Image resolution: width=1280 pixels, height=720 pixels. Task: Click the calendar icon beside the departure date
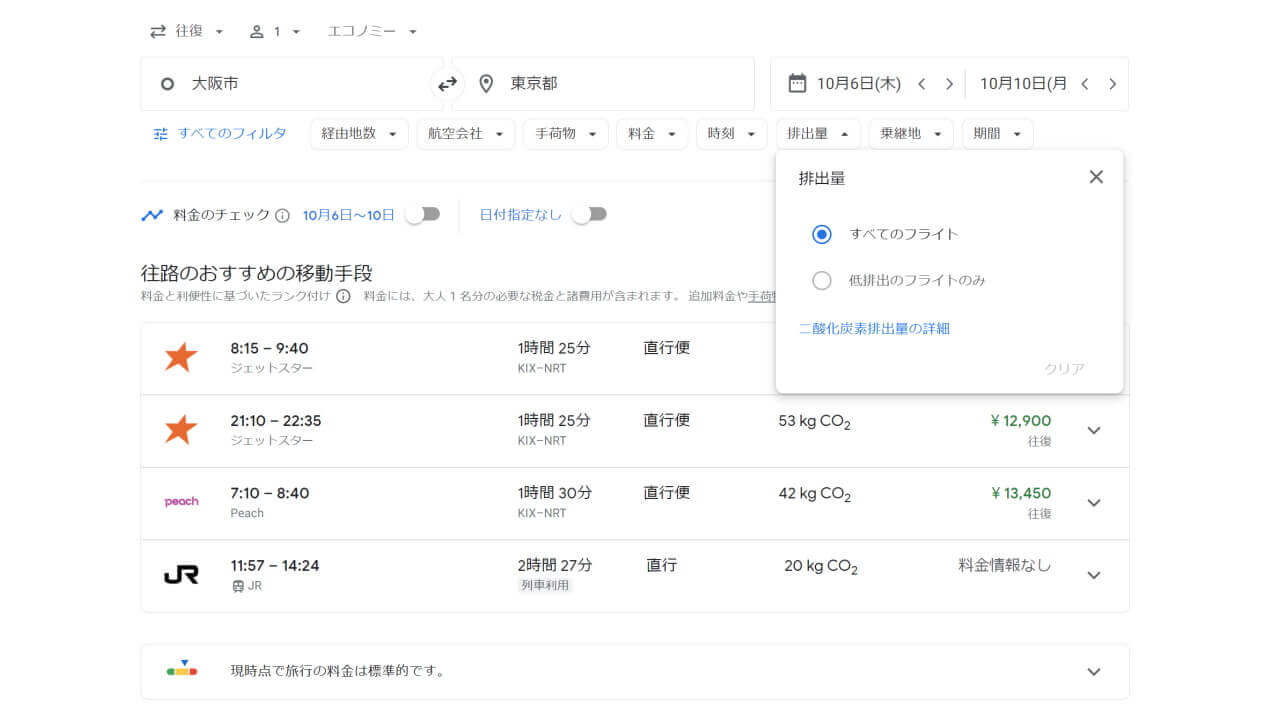795,84
